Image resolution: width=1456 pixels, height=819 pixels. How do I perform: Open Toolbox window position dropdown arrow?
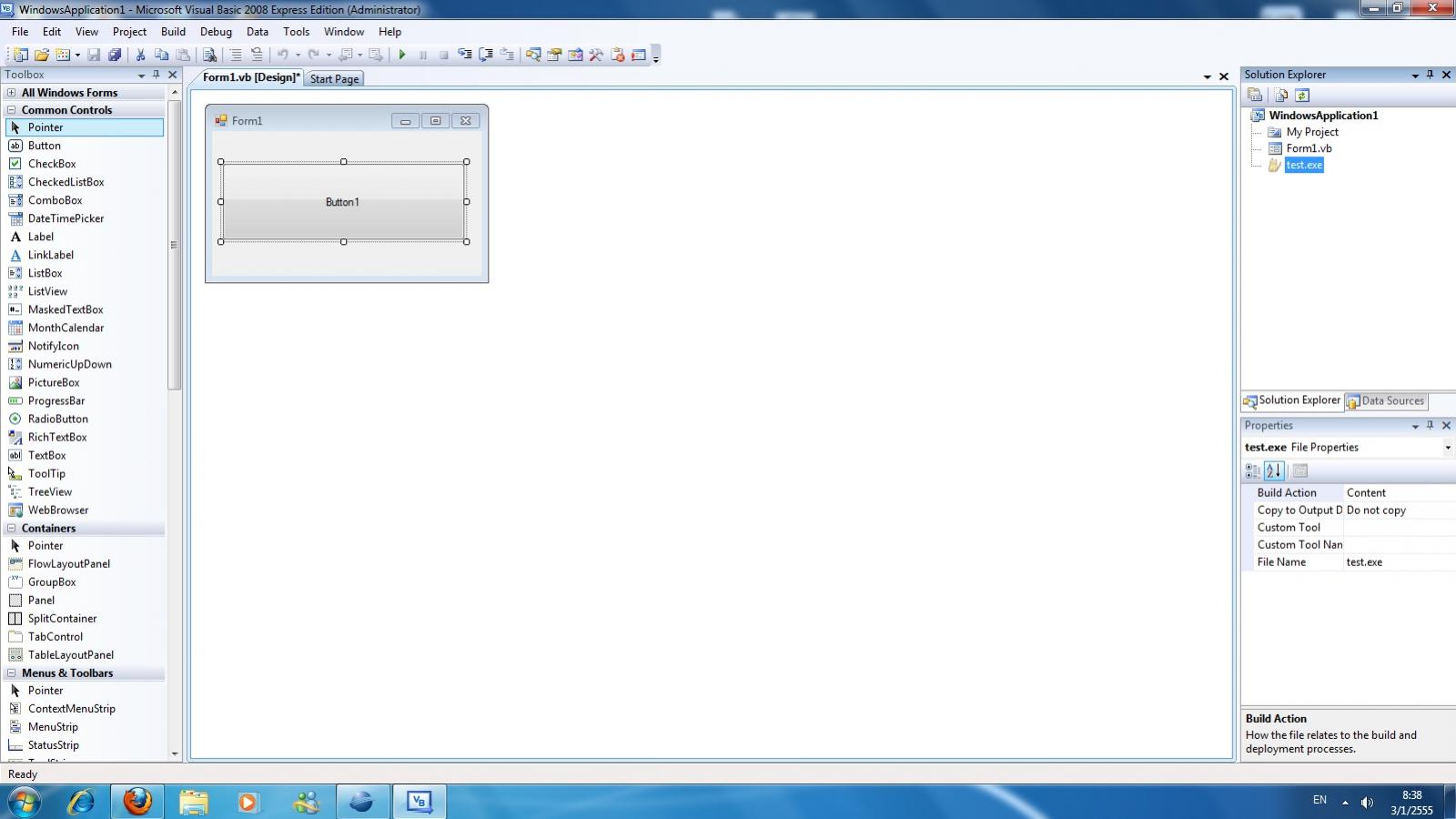141,76
